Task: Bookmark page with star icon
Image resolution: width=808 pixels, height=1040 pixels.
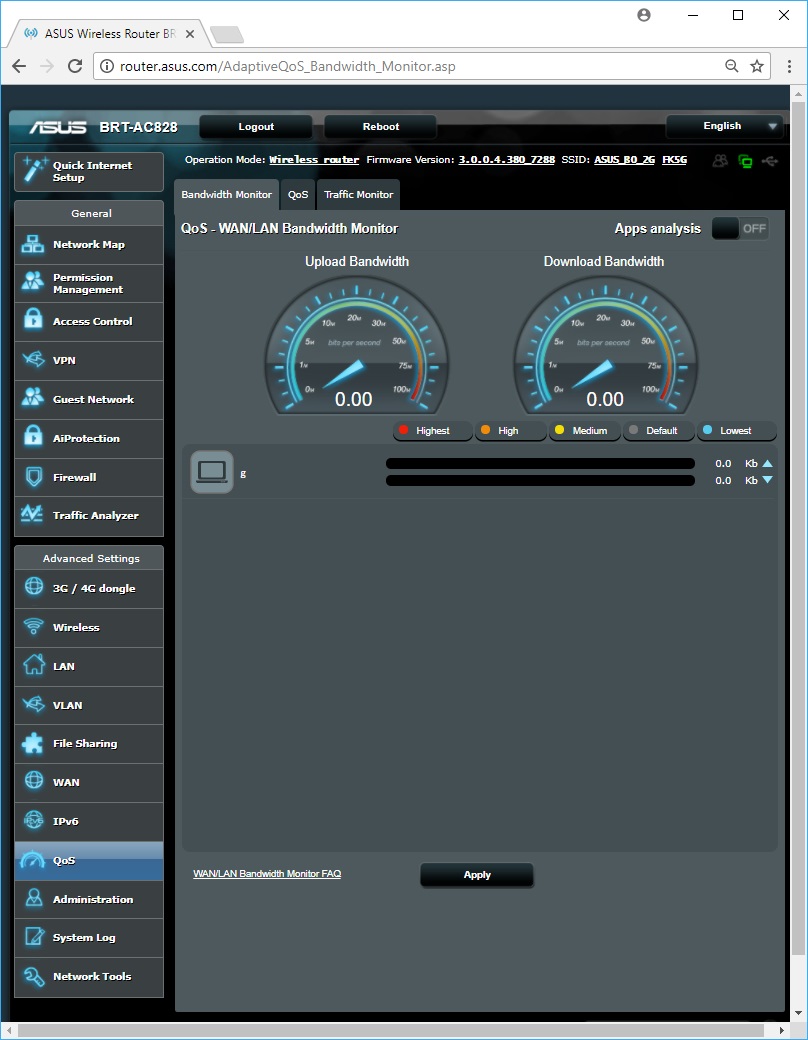Action: coord(757,66)
